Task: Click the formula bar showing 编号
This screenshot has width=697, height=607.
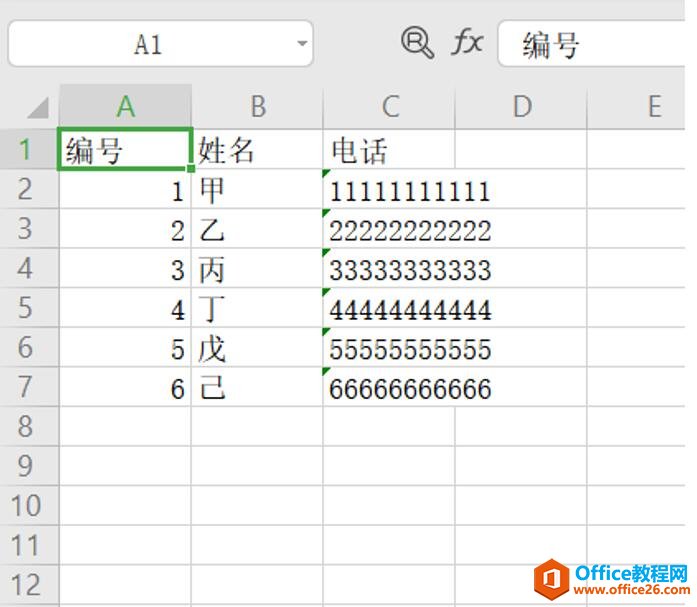Action: 592,44
